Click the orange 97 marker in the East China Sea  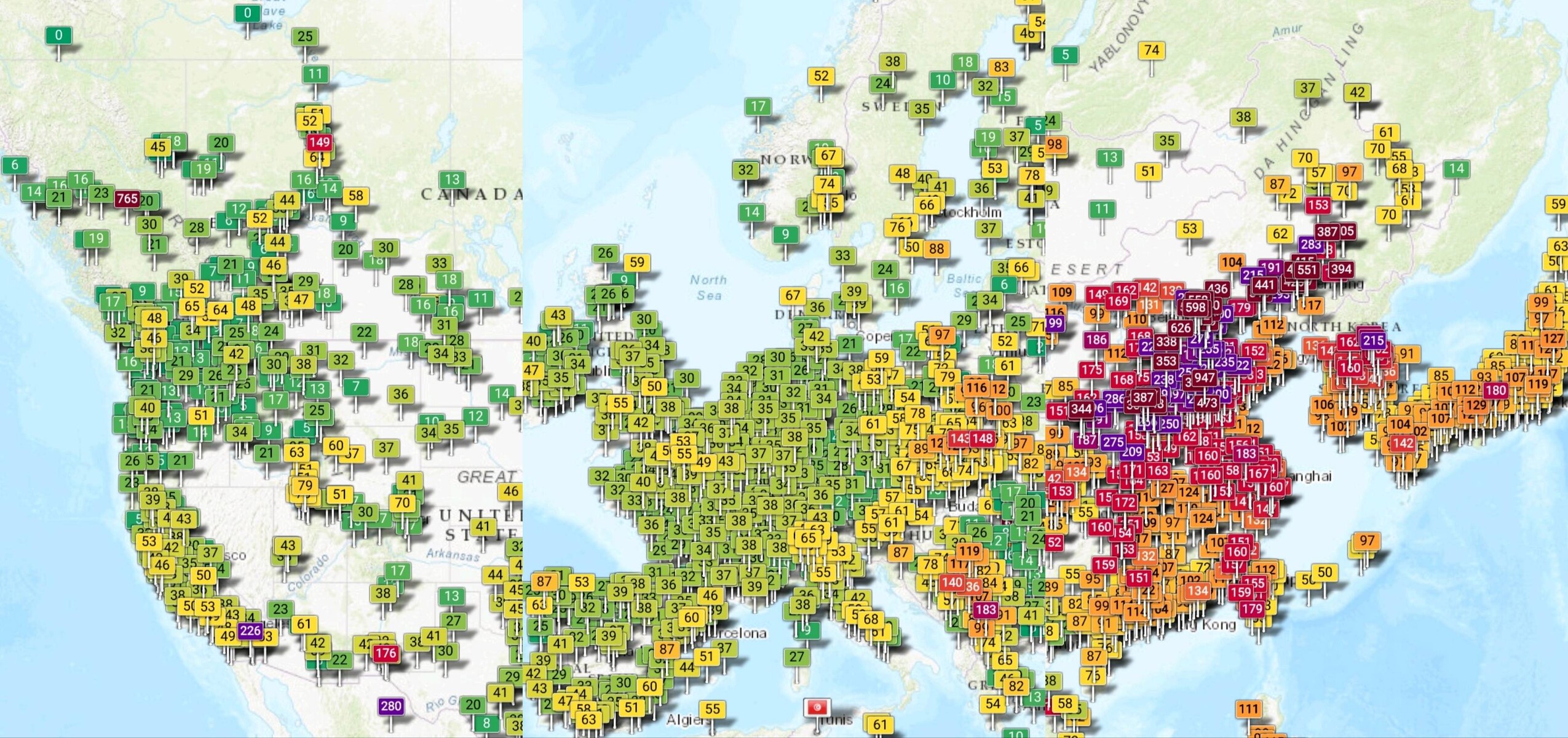[x=1366, y=541]
